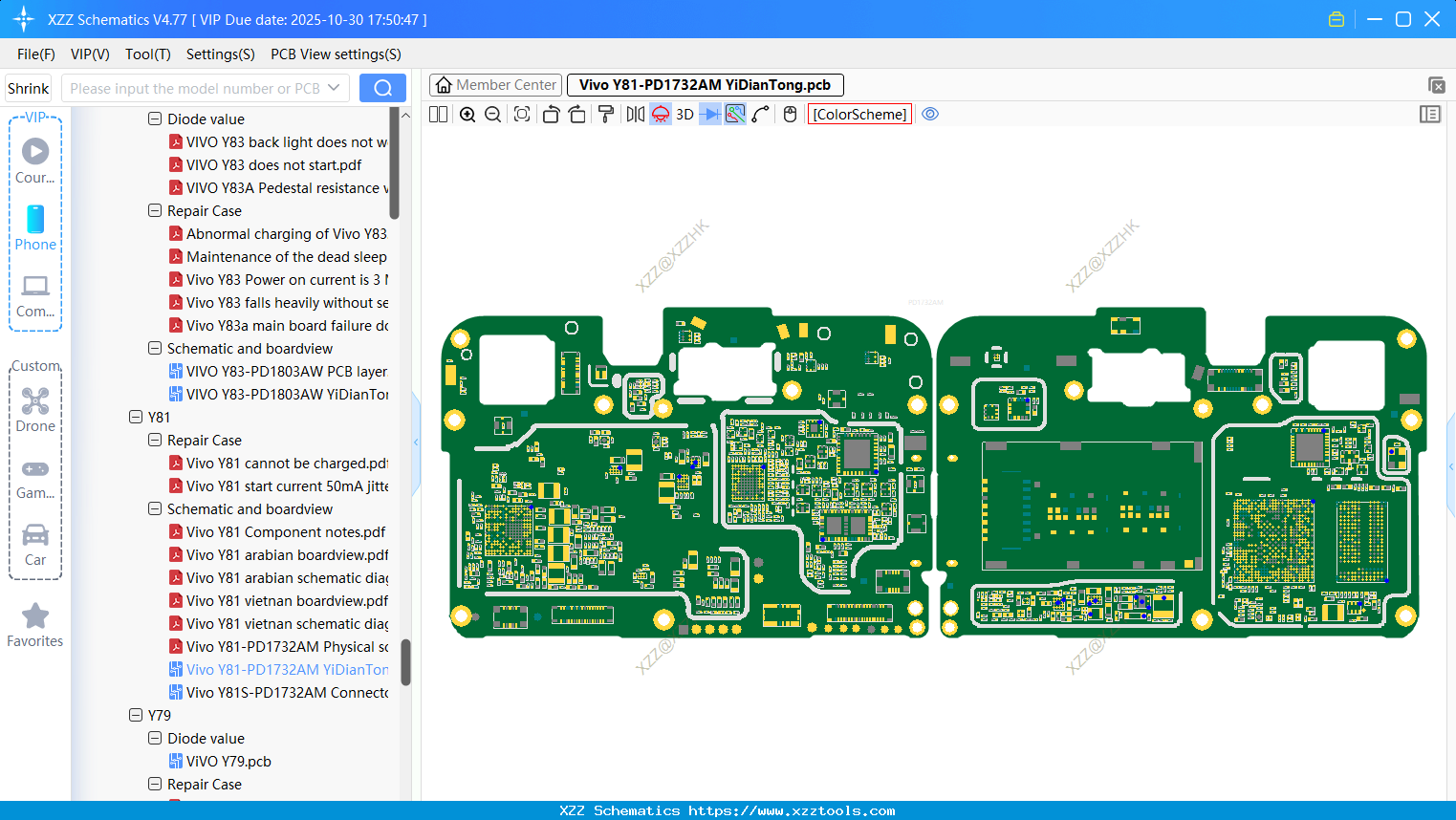1456x820 pixels.
Task: Rotate the PCB view right
Action: (577, 114)
